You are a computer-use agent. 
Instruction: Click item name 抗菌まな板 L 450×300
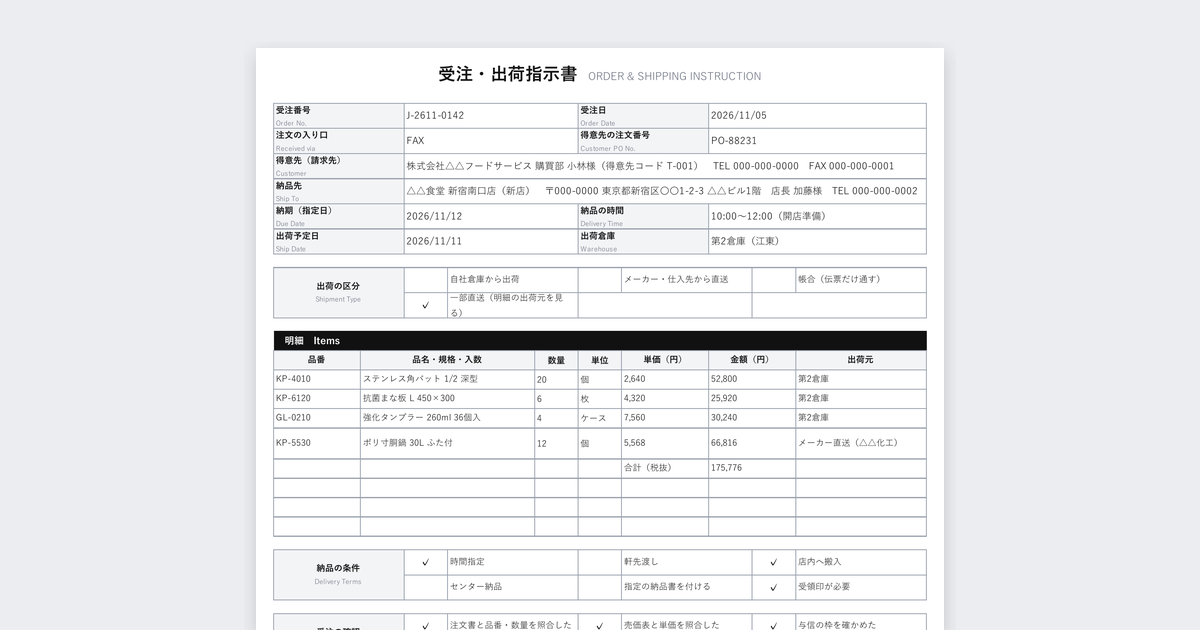409,398
